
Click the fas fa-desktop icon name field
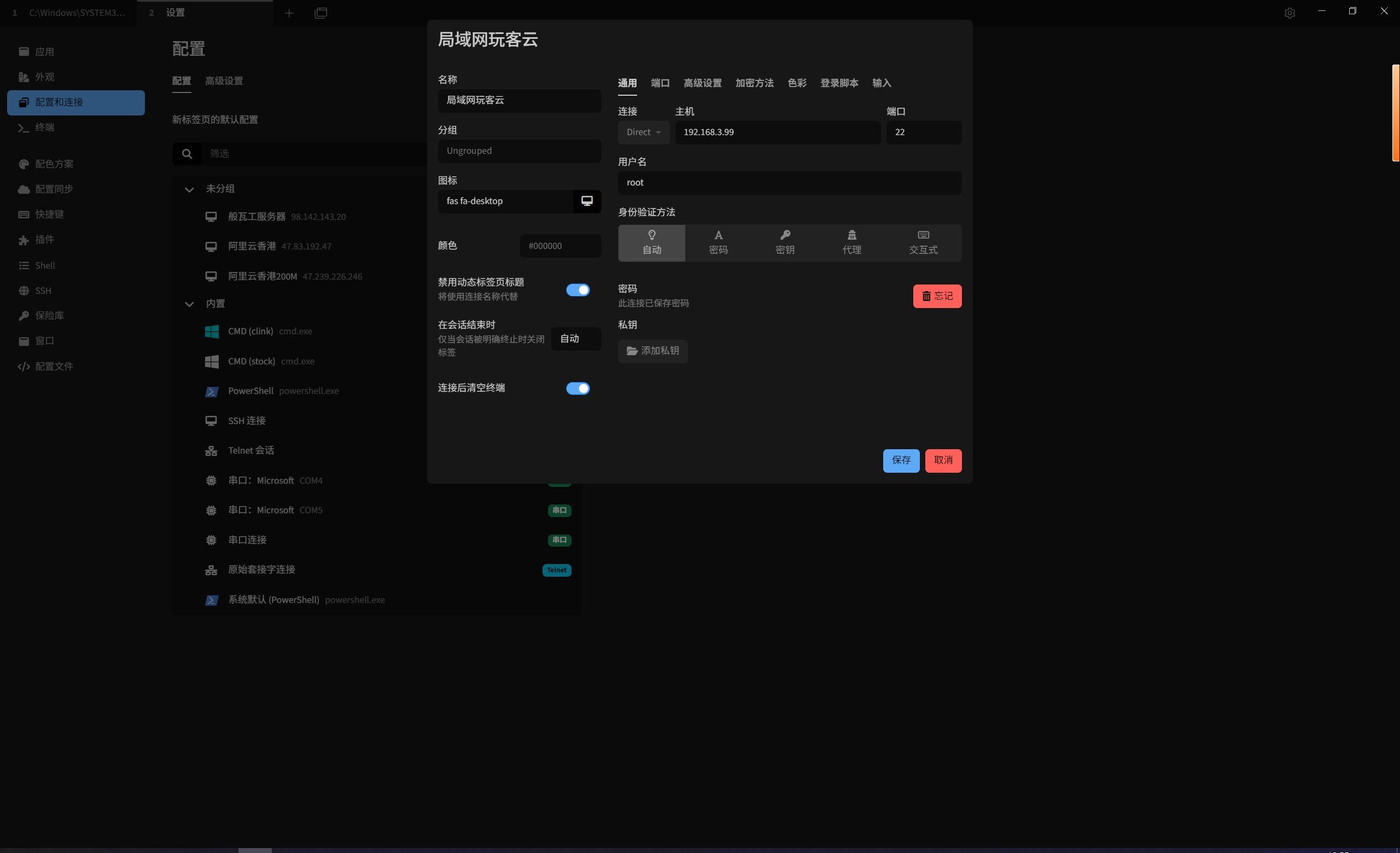(x=506, y=201)
